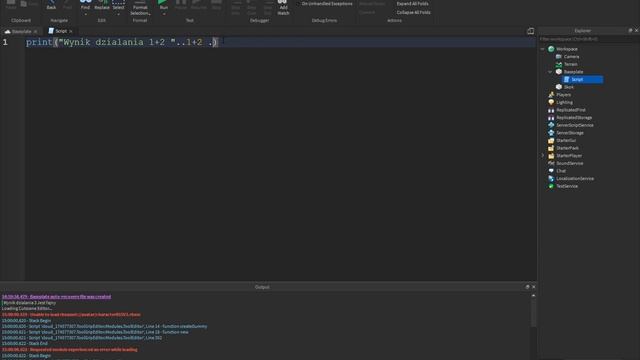Click the 'Loading Cutscene Editor...' output line
The width and height of the screenshot is (640, 360).
[27, 309]
